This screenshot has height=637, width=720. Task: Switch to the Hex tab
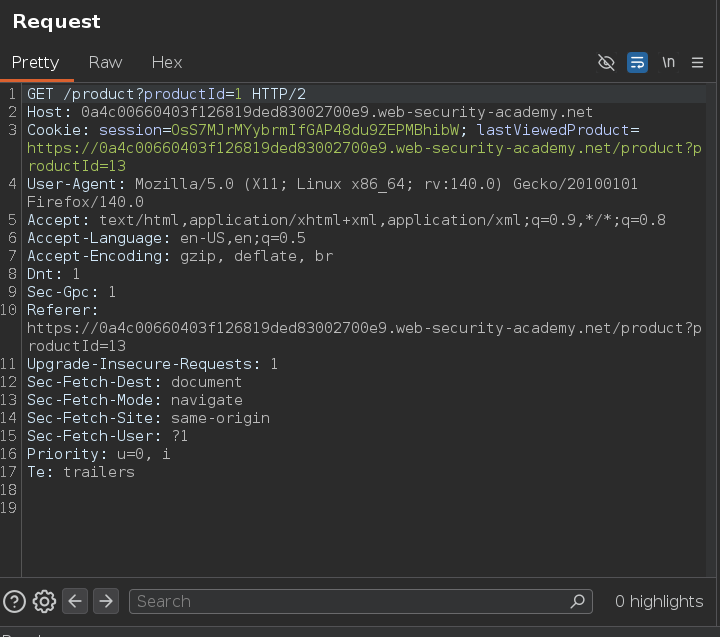(x=167, y=62)
